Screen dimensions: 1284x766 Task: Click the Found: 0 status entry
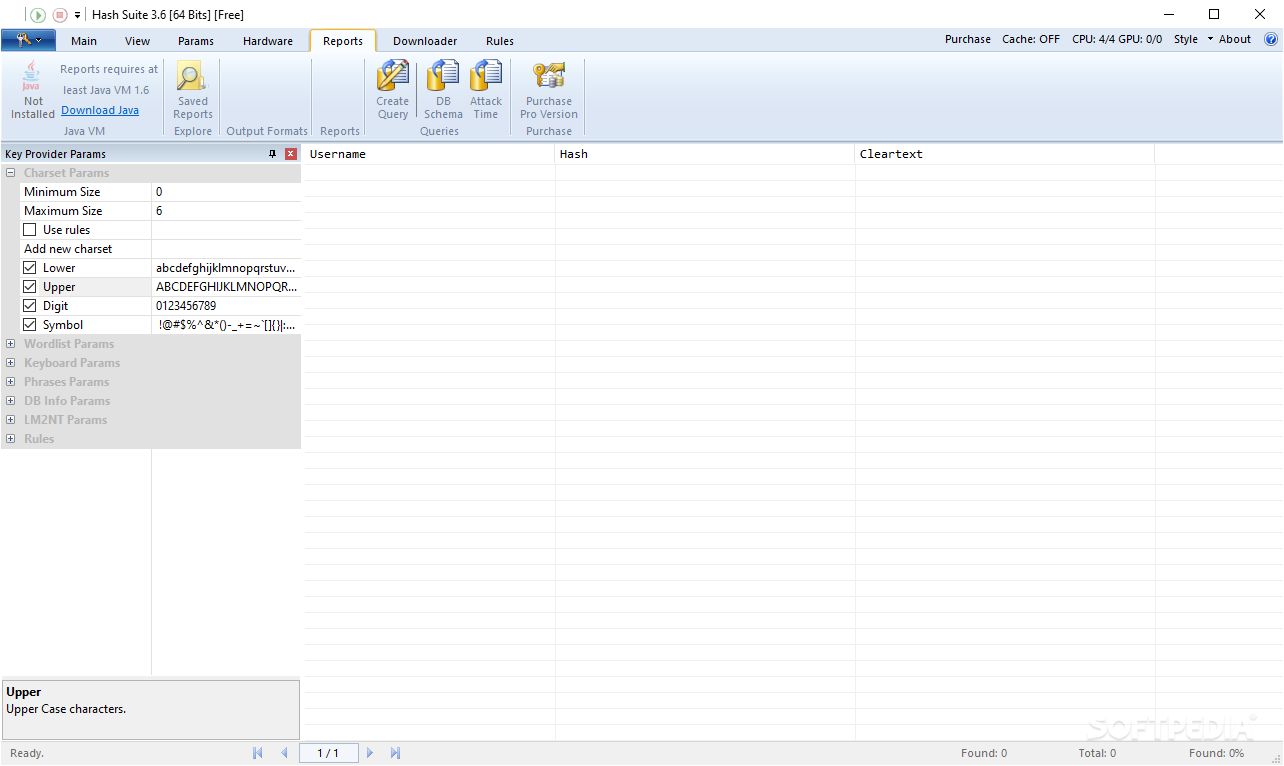984,753
